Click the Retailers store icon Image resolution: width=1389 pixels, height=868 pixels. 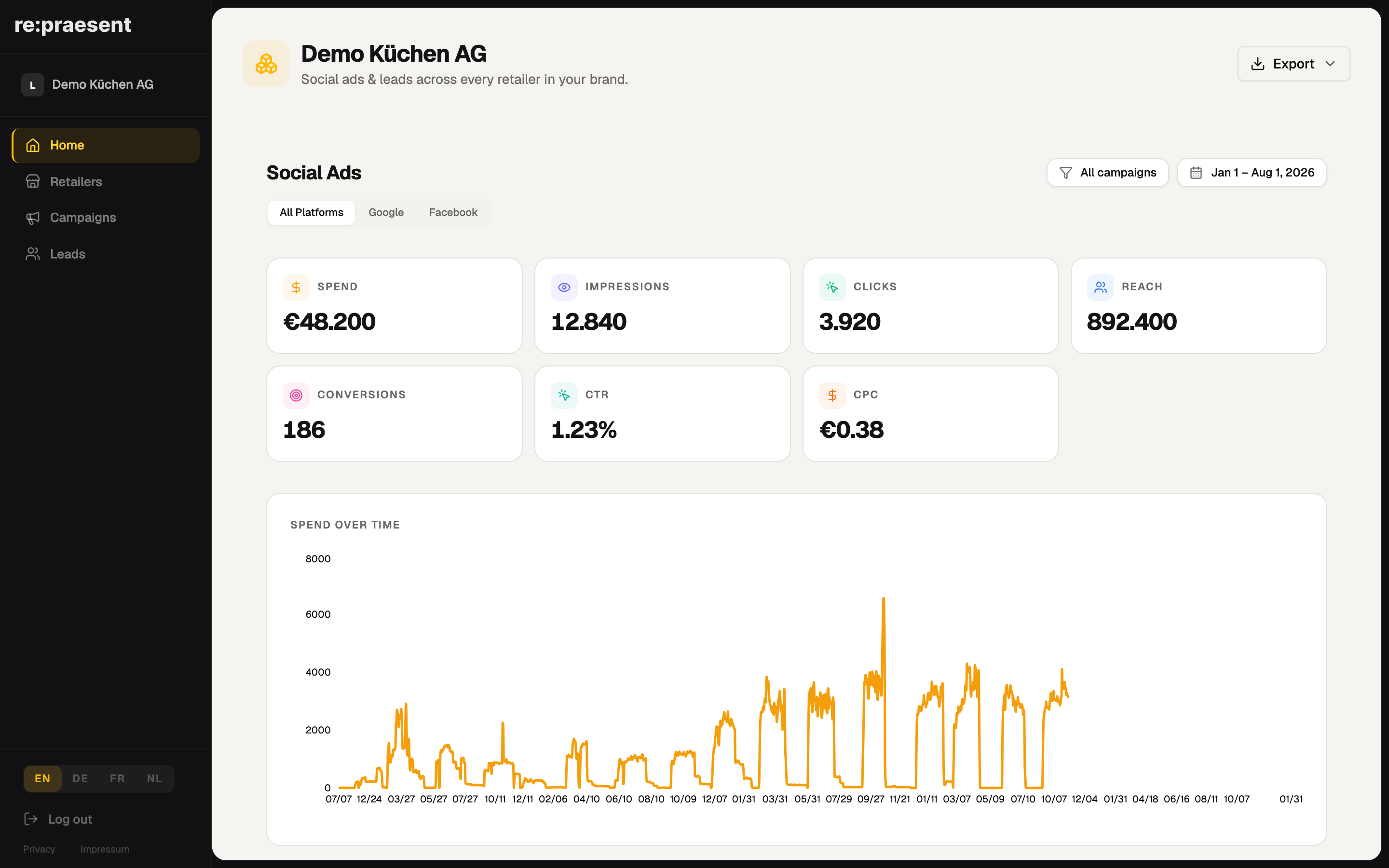pyautogui.click(x=33, y=181)
